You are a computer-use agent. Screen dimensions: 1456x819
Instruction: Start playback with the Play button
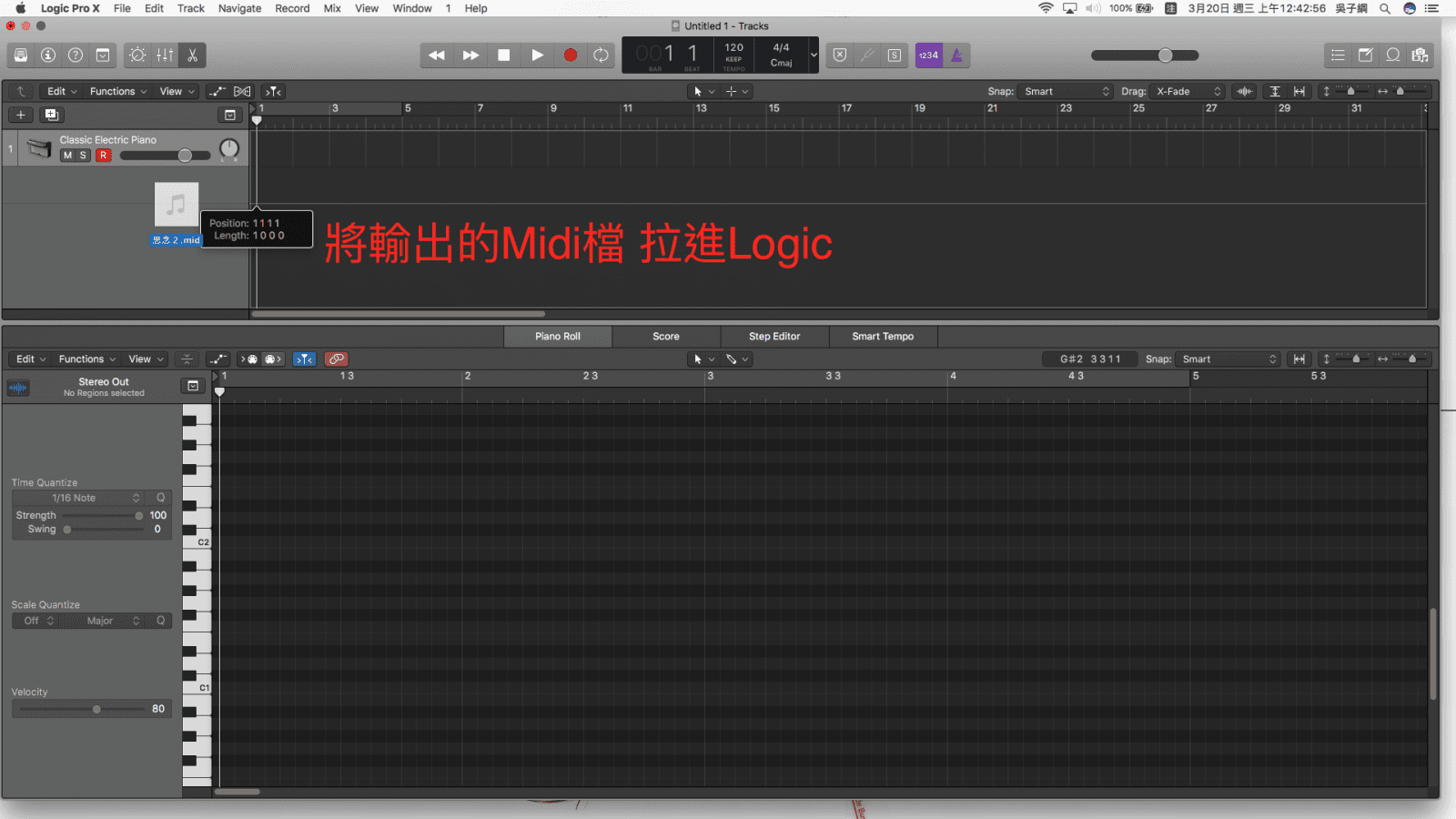pyautogui.click(x=537, y=56)
